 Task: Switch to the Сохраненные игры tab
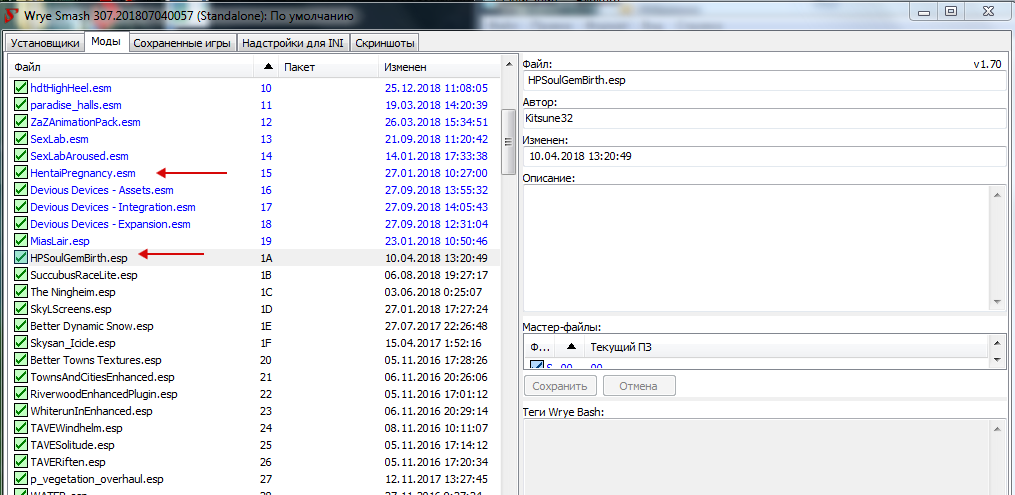point(182,43)
